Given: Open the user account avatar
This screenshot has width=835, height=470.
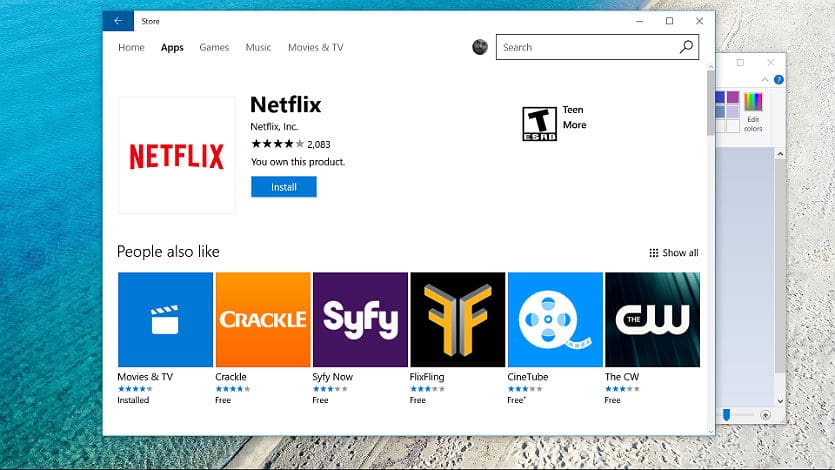Looking at the screenshot, I should [x=480, y=47].
